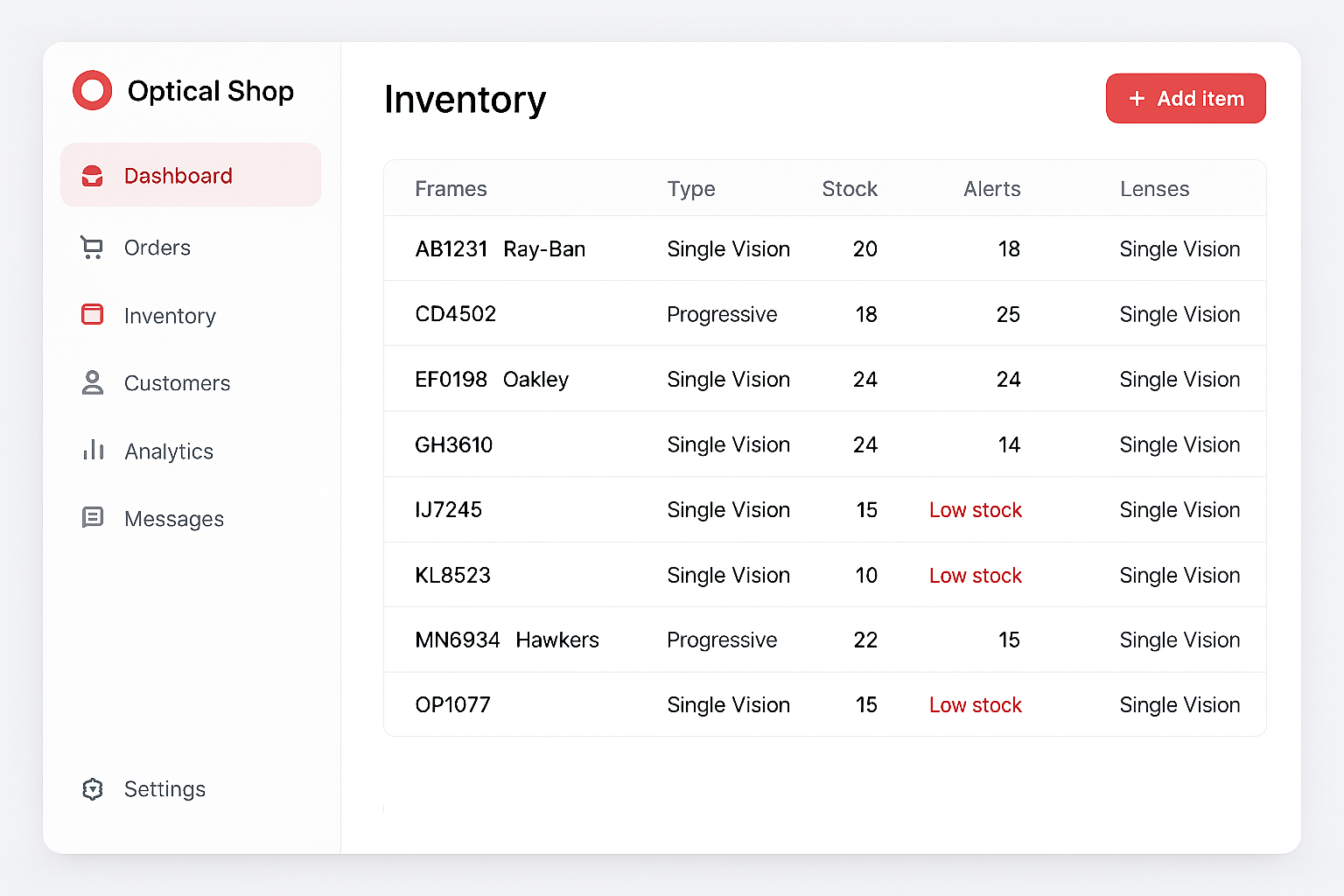Screen dimensions: 1344x896
Task: Open Orders via the cart icon
Action: point(92,248)
